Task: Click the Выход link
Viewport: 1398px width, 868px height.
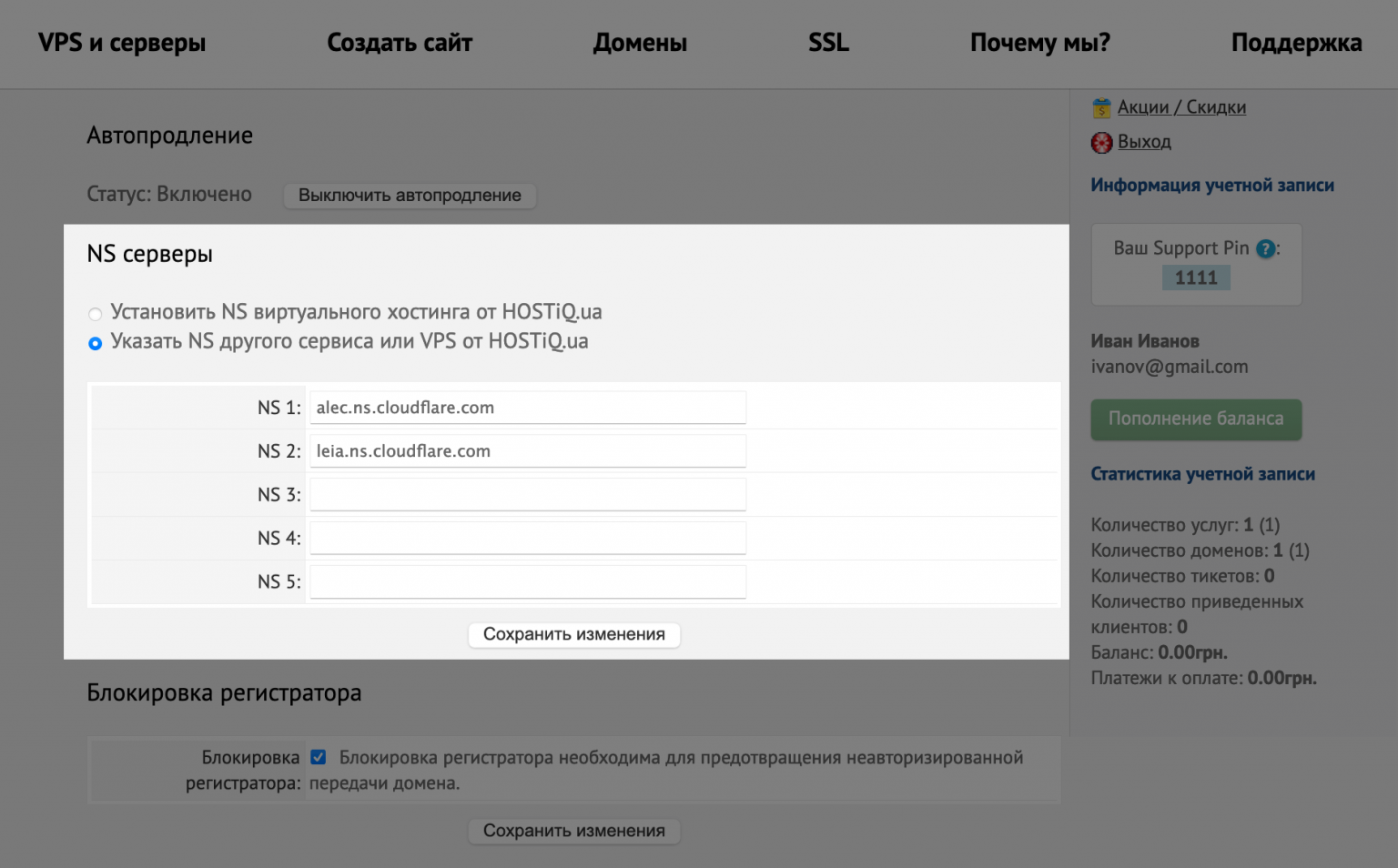Action: 1144,142
